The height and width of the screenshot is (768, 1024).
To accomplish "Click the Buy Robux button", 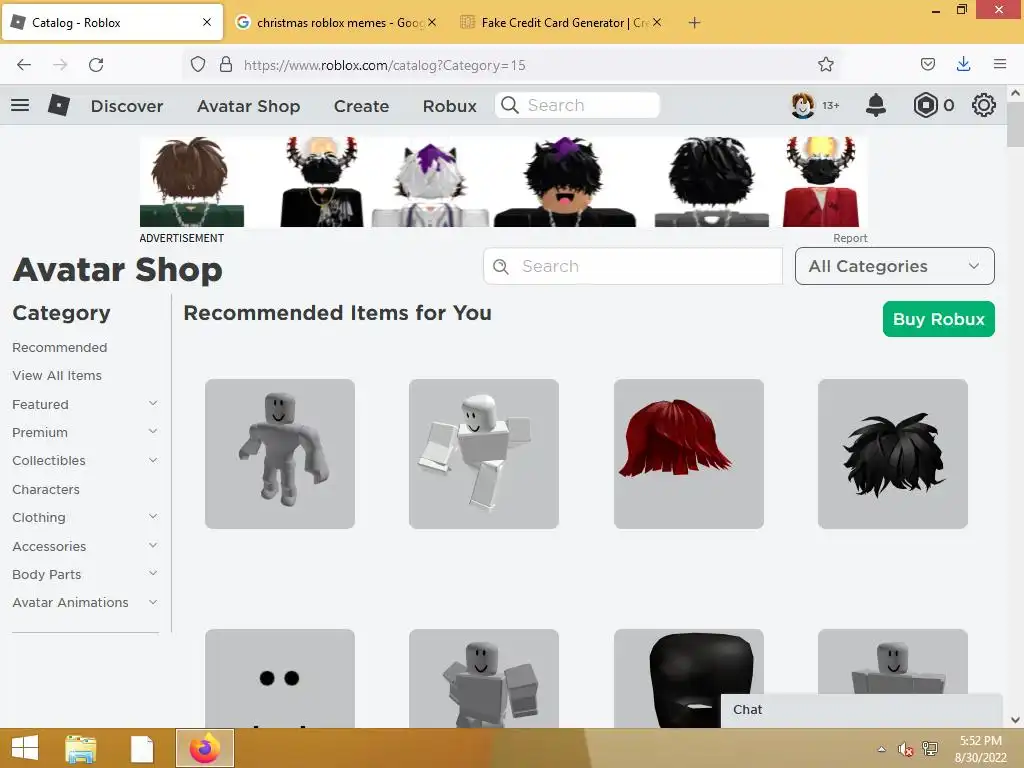I will tap(938, 319).
